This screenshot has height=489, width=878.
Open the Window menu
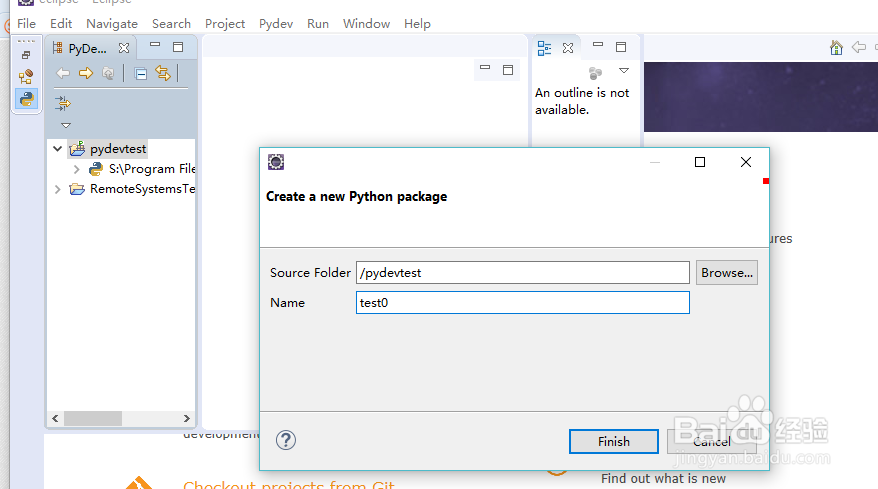click(x=367, y=24)
